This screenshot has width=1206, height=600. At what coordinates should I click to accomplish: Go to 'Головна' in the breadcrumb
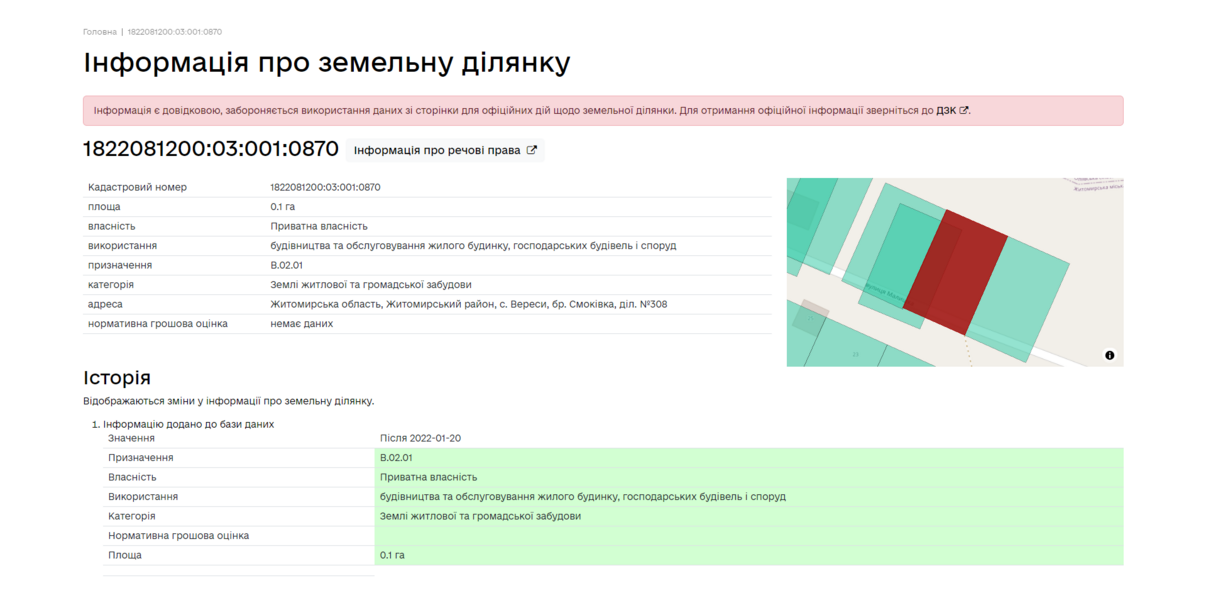click(x=99, y=32)
